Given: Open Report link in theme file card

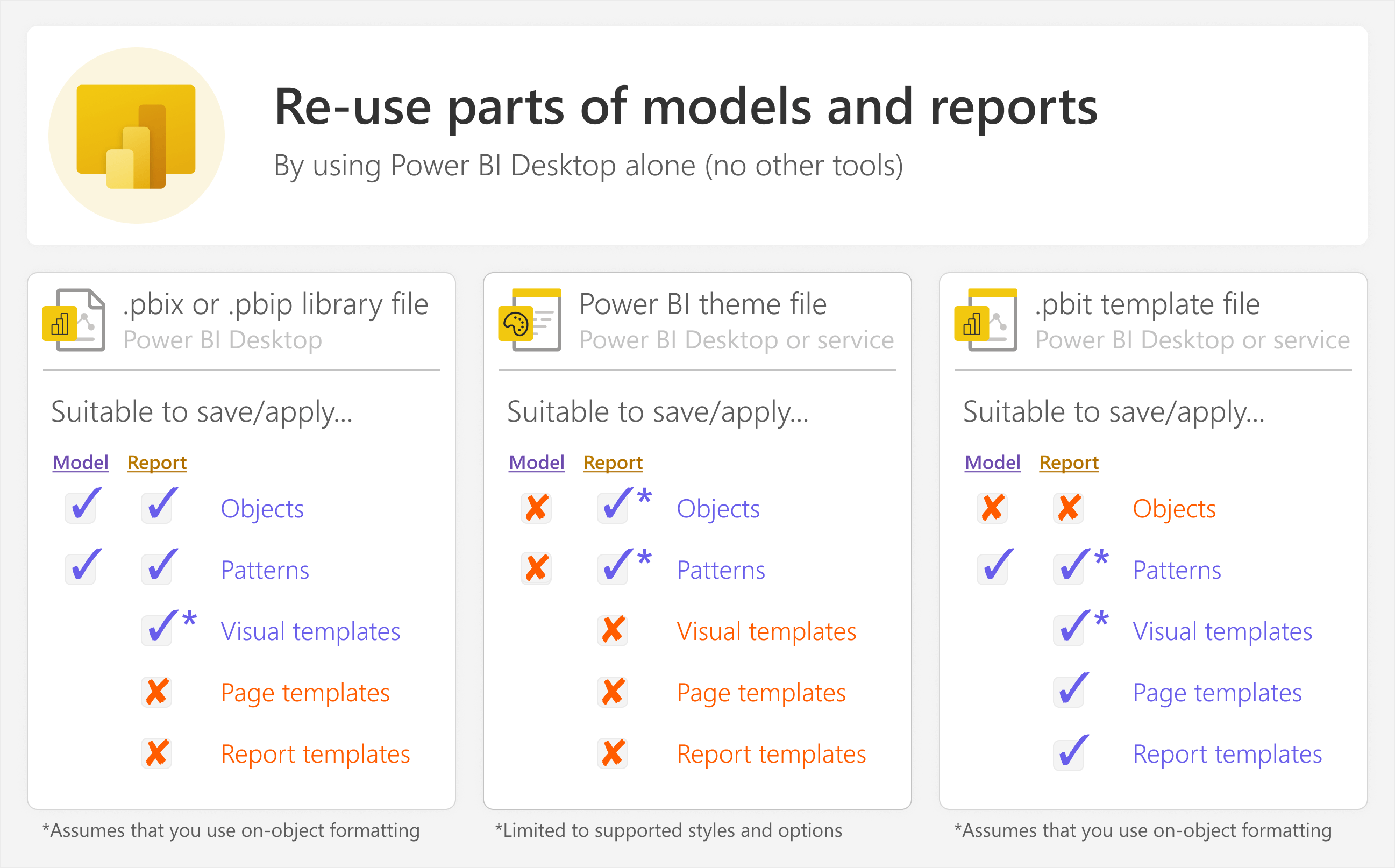Looking at the screenshot, I should (613, 462).
